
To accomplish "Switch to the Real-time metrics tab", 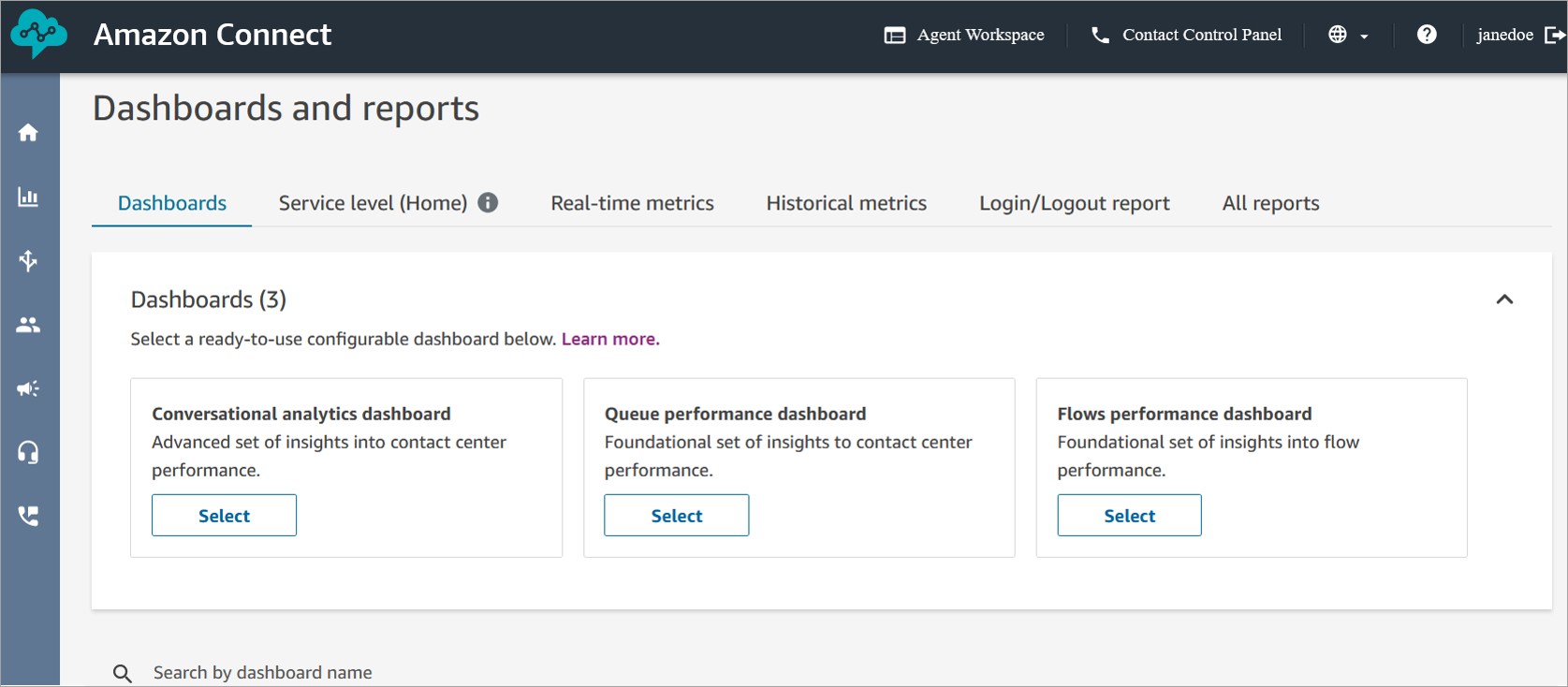I will (632, 203).
